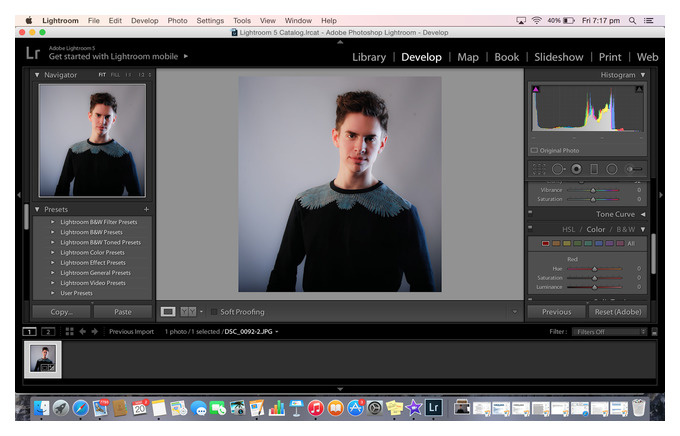Select the red color swatch
The width and height of the screenshot is (680, 436).
[545, 243]
